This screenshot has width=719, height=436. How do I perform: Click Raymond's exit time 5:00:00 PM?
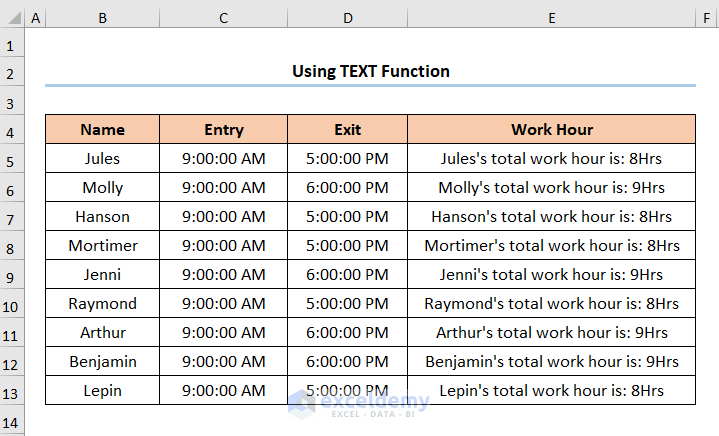348,303
